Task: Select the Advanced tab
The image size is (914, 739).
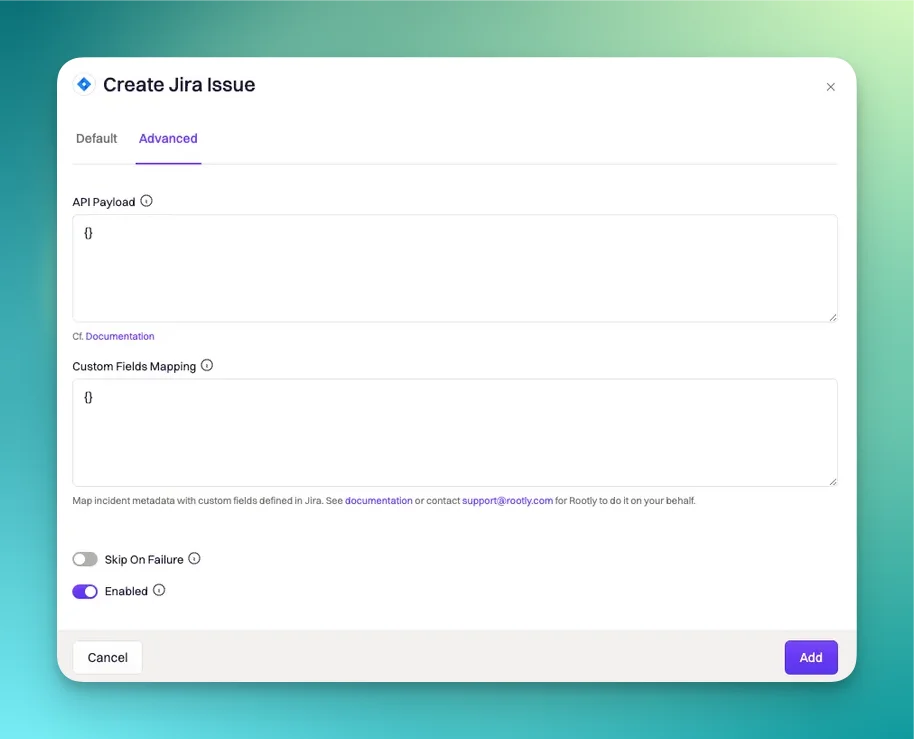Action: pos(168,139)
